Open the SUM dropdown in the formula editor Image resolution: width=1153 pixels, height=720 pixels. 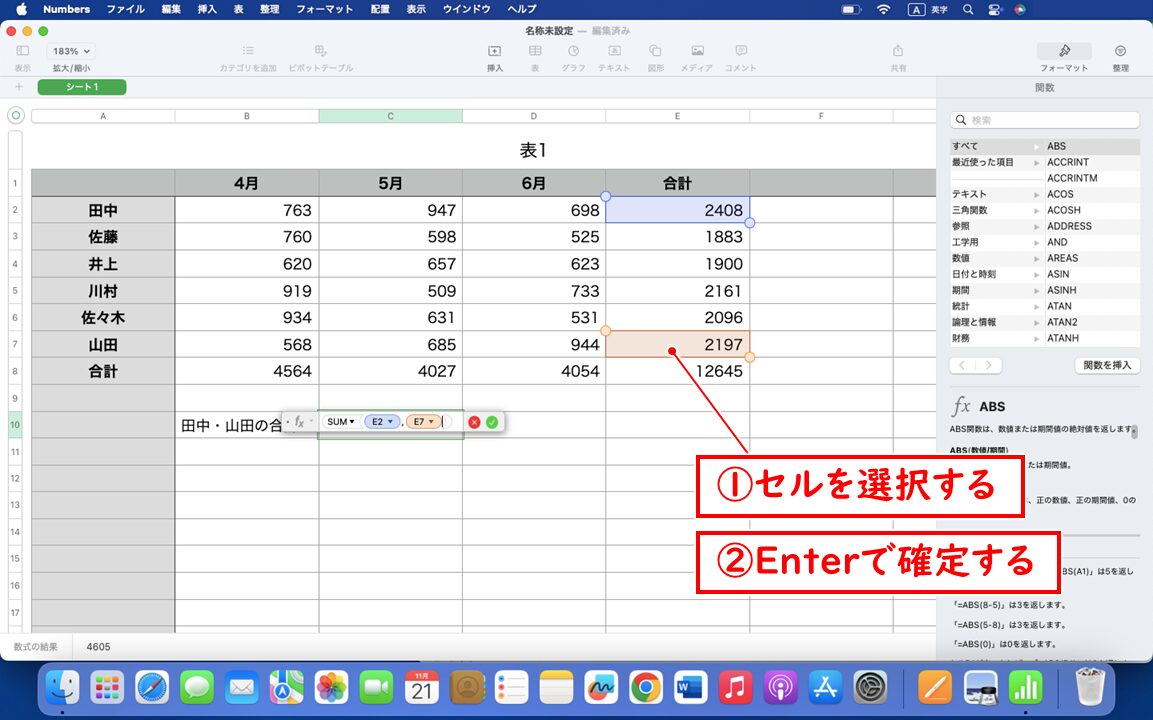(341, 421)
